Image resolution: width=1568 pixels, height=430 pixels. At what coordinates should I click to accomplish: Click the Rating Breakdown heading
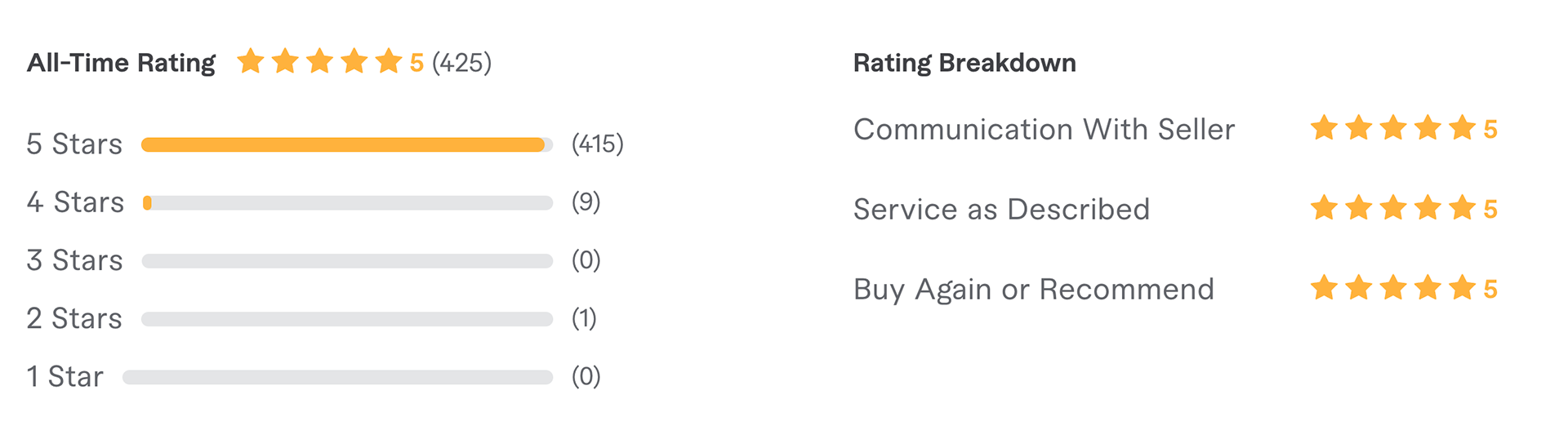point(964,63)
